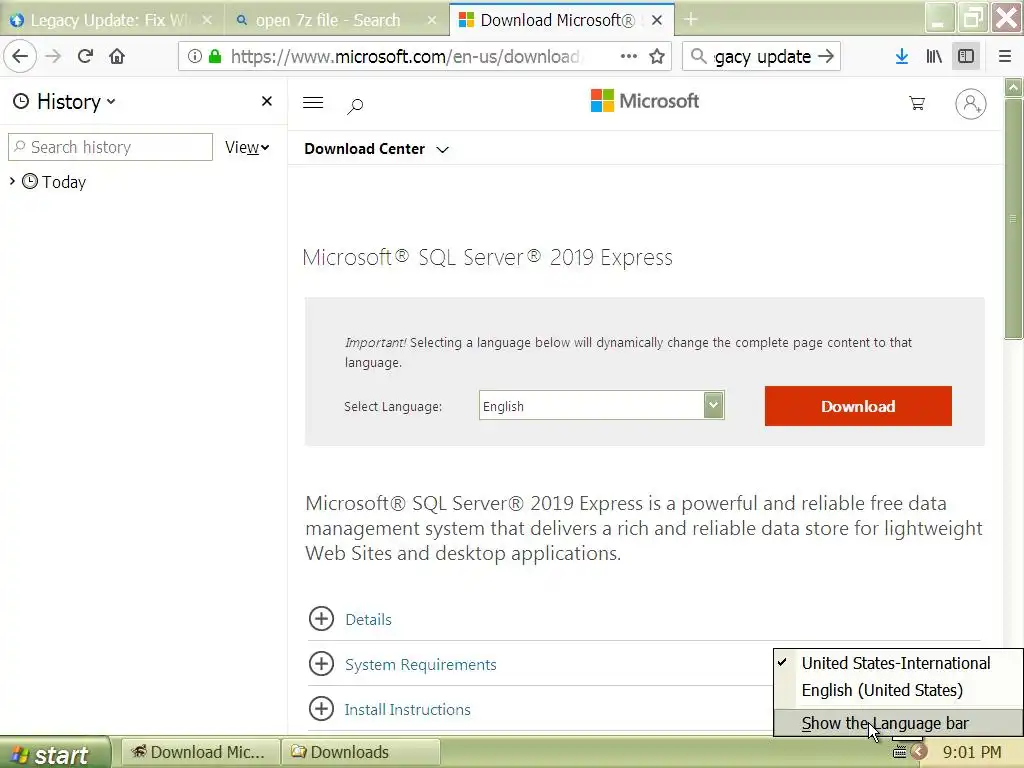
Task: Click the page vertical scrollbar thumb
Action: pyautogui.click(x=1013, y=219)
